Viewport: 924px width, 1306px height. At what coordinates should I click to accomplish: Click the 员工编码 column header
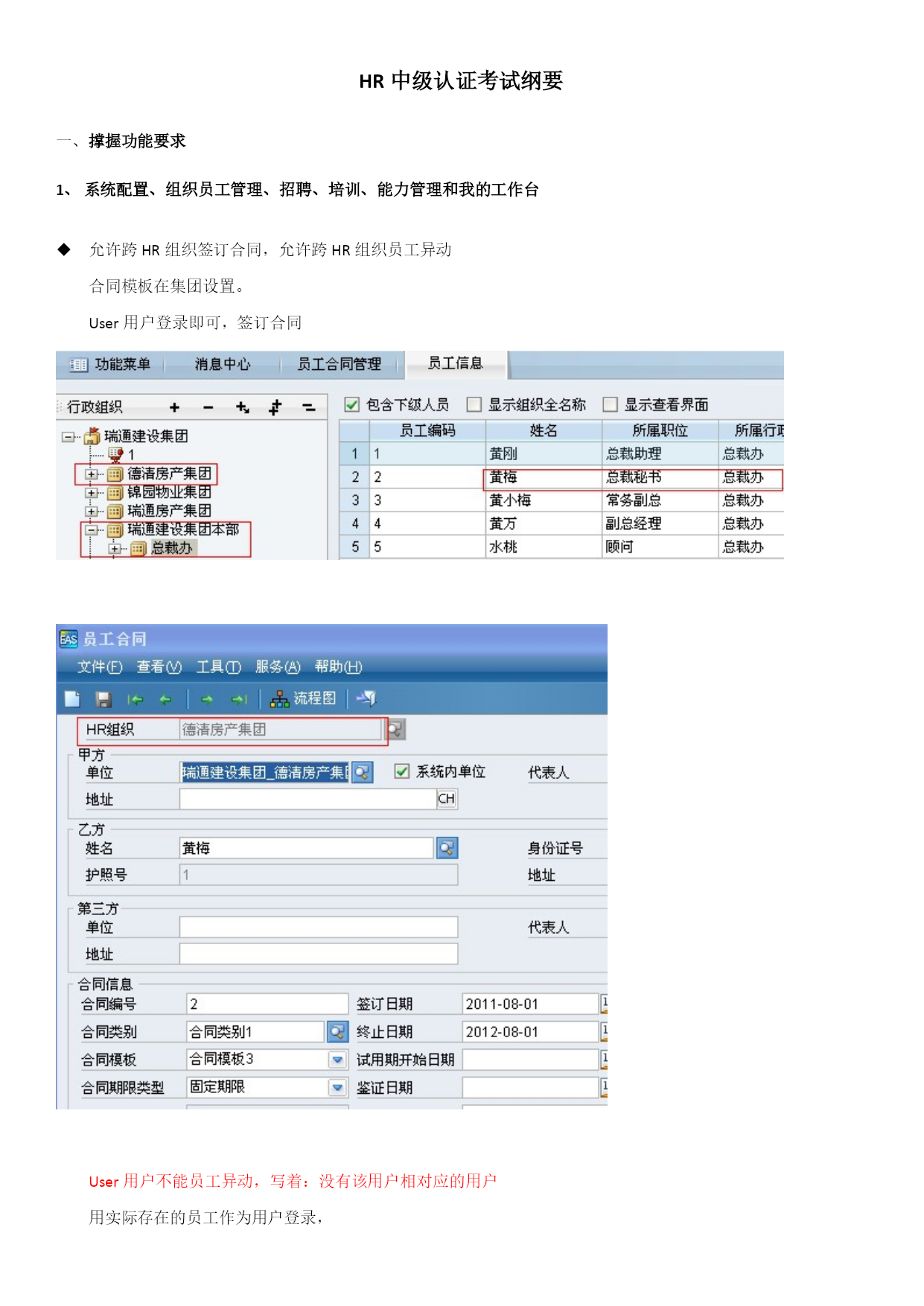[427, 430]
